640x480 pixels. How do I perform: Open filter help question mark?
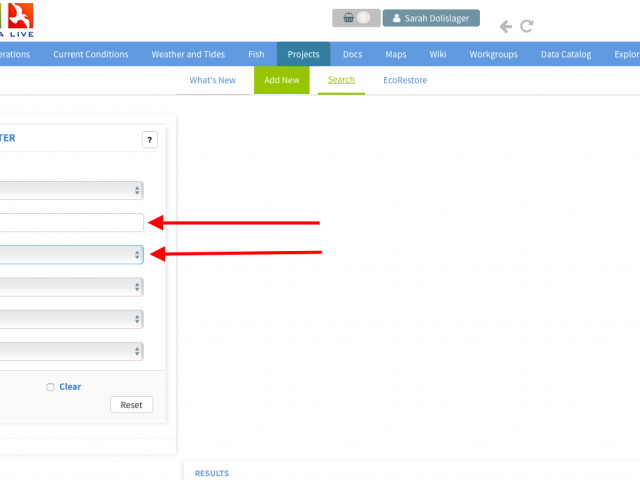[x=149, y=140]
